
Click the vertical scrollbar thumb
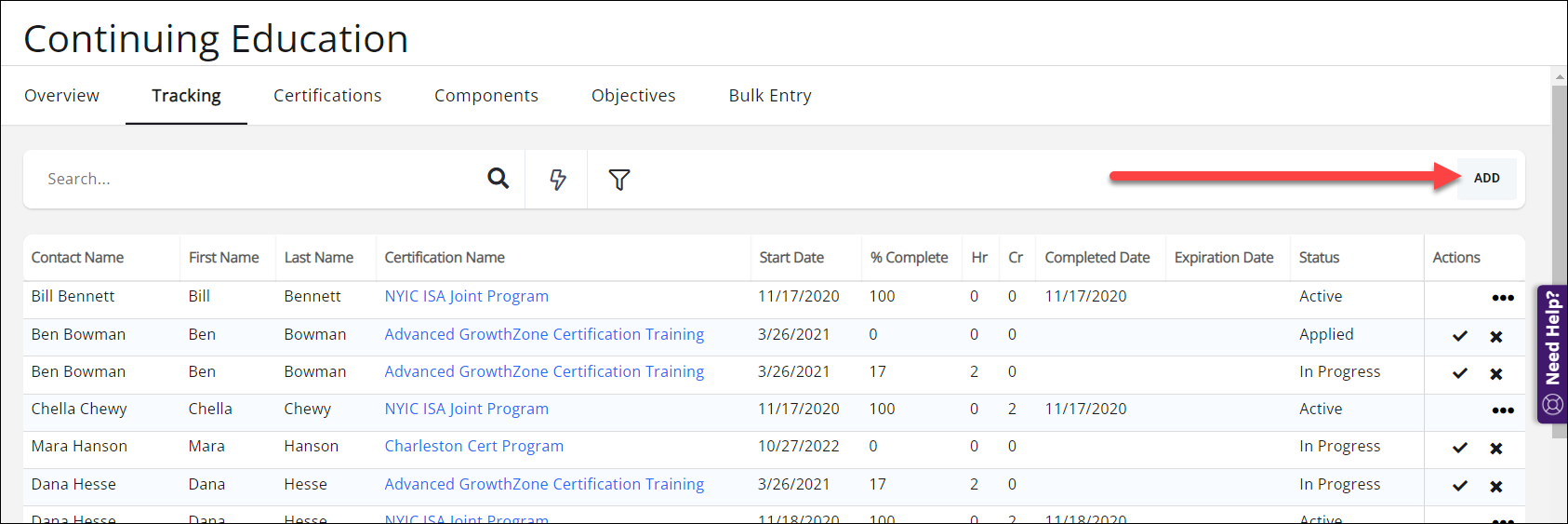pyautogui.click(x=1559, y=233)
